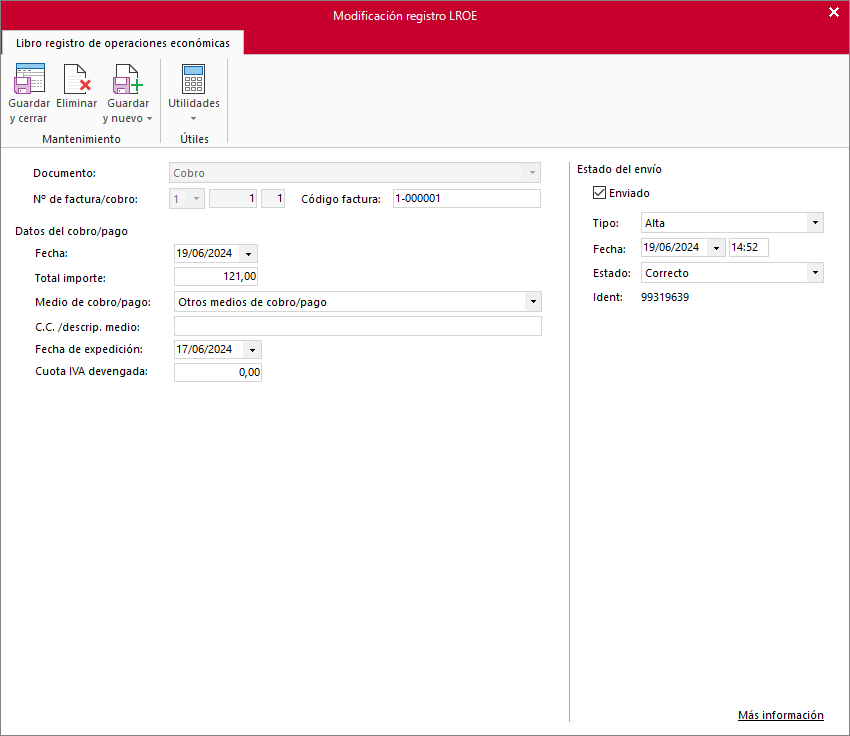Click the Útiles group label
The width and height of the screenshot is (850, 736).
194,139
